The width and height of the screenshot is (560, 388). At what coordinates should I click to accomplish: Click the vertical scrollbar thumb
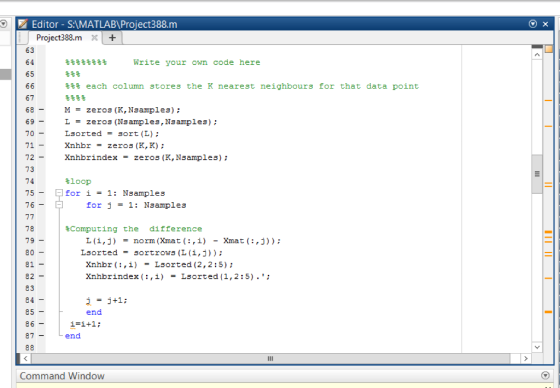[537, 174]
